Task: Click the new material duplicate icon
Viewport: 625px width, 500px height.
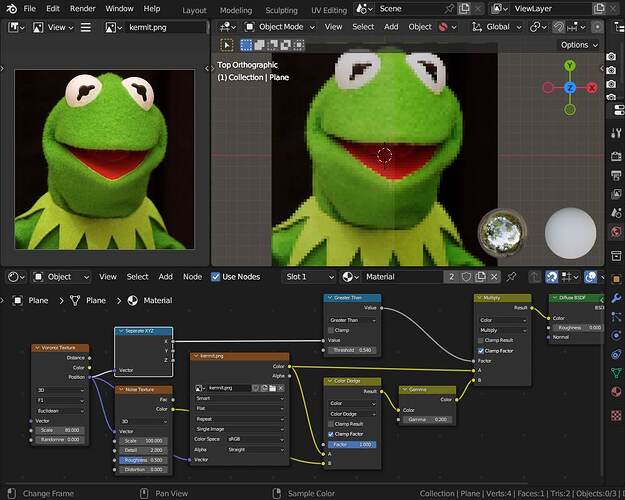Action: (x=481, y=277)
